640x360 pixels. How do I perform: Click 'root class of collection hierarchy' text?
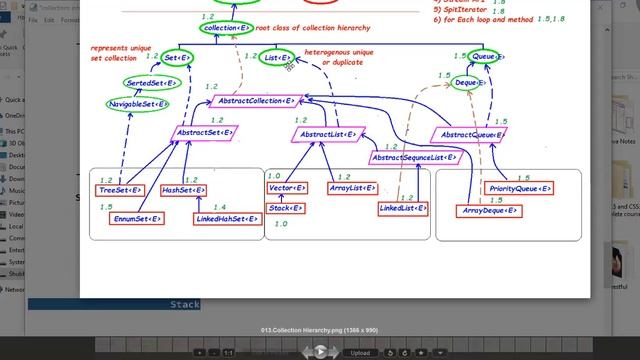pos(313,28)
